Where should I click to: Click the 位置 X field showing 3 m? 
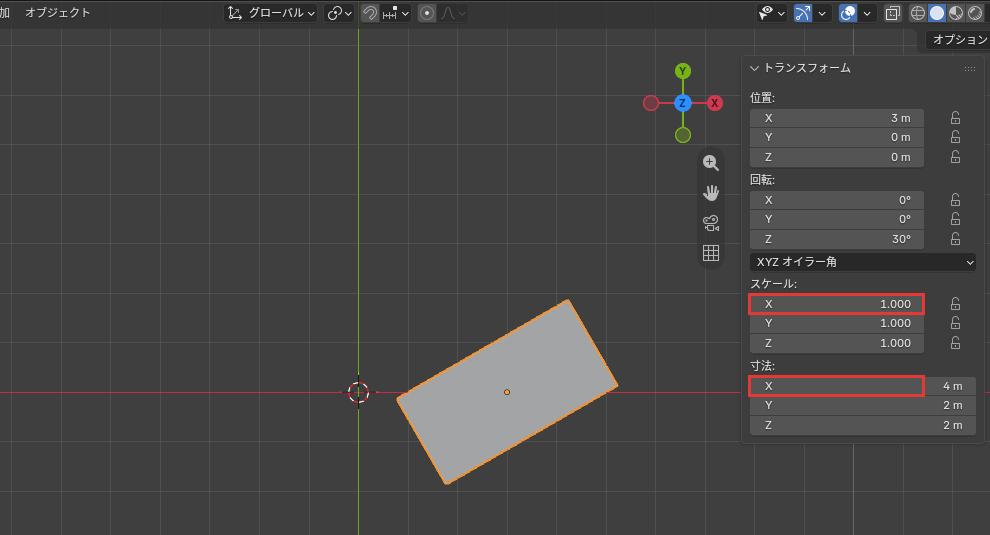[837, 118]
